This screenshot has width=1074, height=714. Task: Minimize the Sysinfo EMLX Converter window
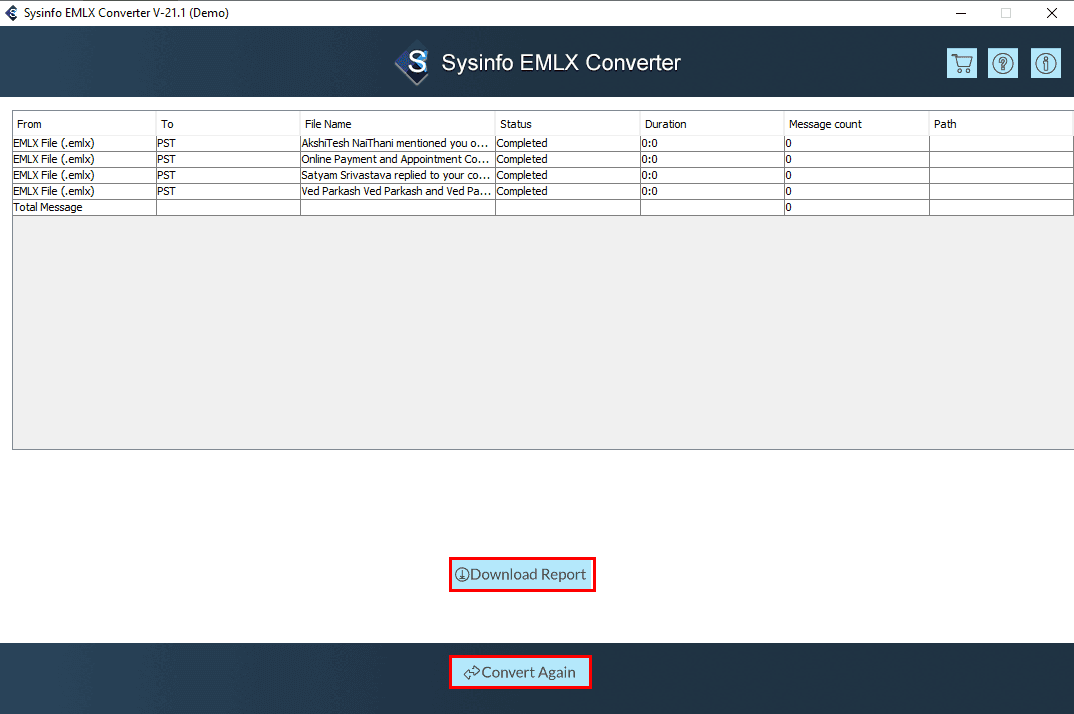click(x=961, y=13)
